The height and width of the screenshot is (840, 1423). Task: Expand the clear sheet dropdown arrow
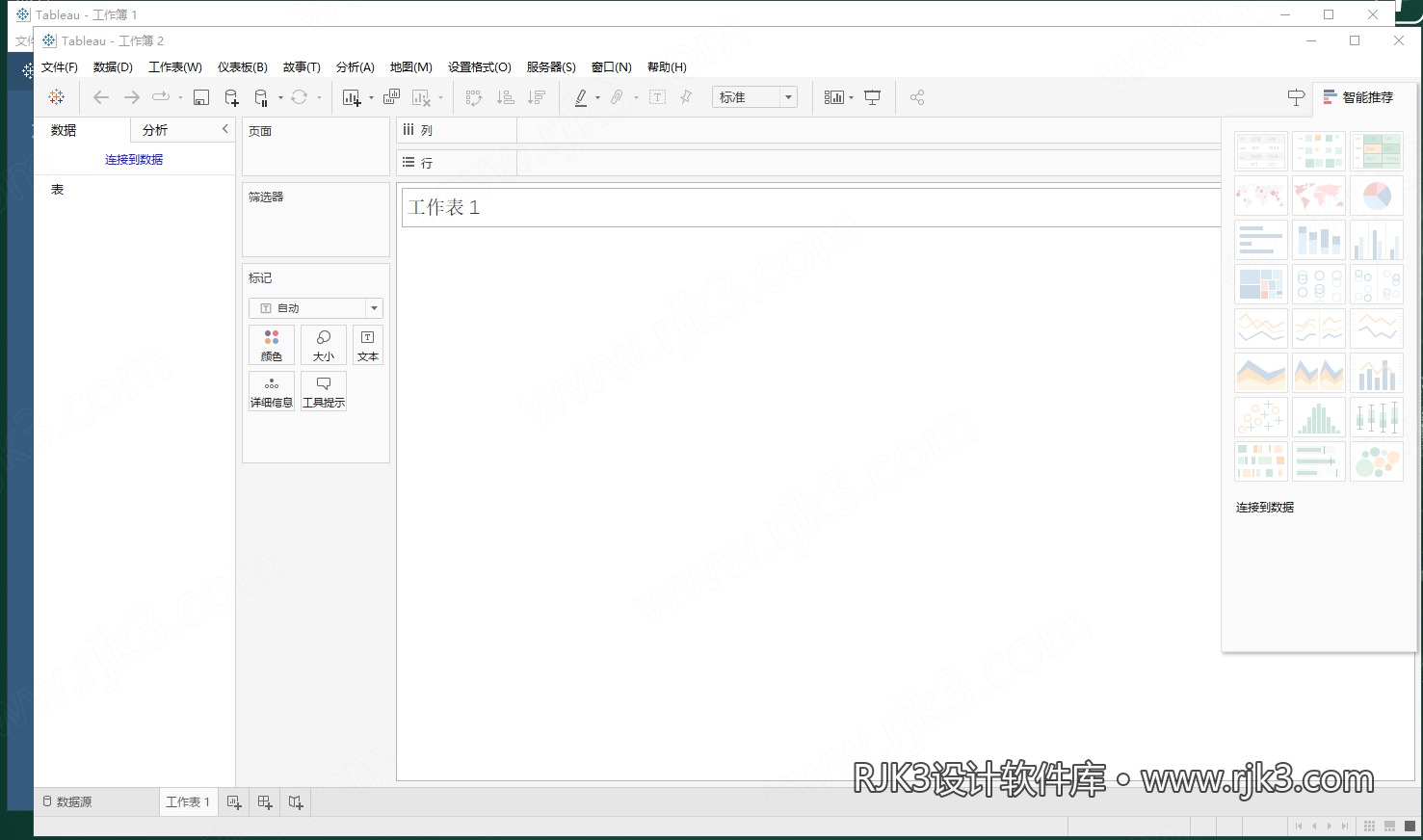[440, 98]
